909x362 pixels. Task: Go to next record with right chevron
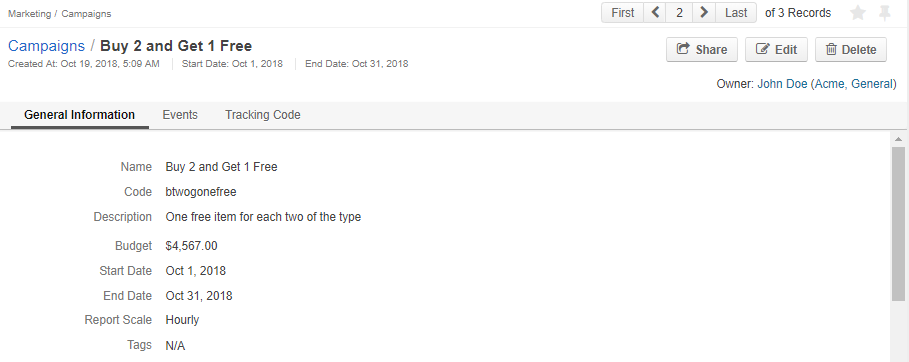pyautogui.click(x=704, y=12)
